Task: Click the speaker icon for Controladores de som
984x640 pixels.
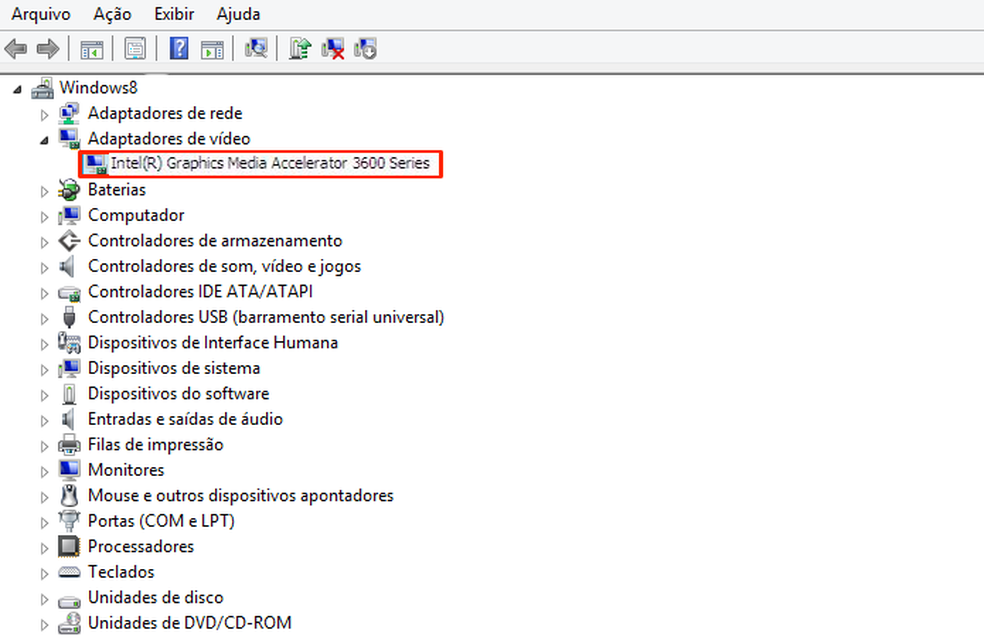Action: pyautogui.click(x=68, y=266)
